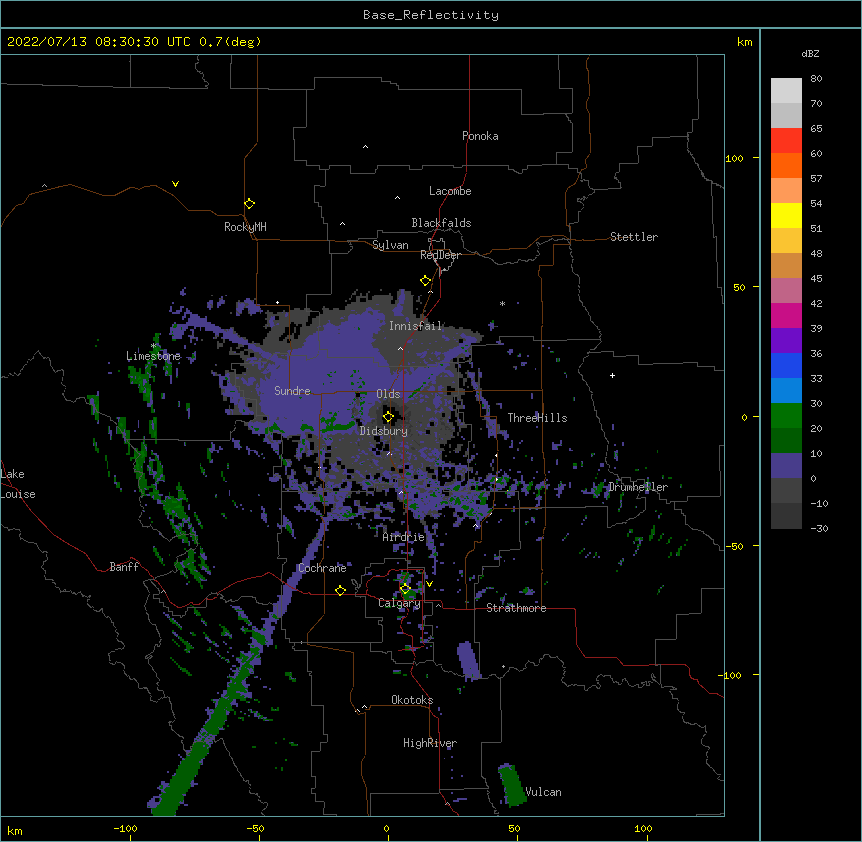Click the RockyMH label
This screenshot has height=842, width=862.
click(245, 227)
